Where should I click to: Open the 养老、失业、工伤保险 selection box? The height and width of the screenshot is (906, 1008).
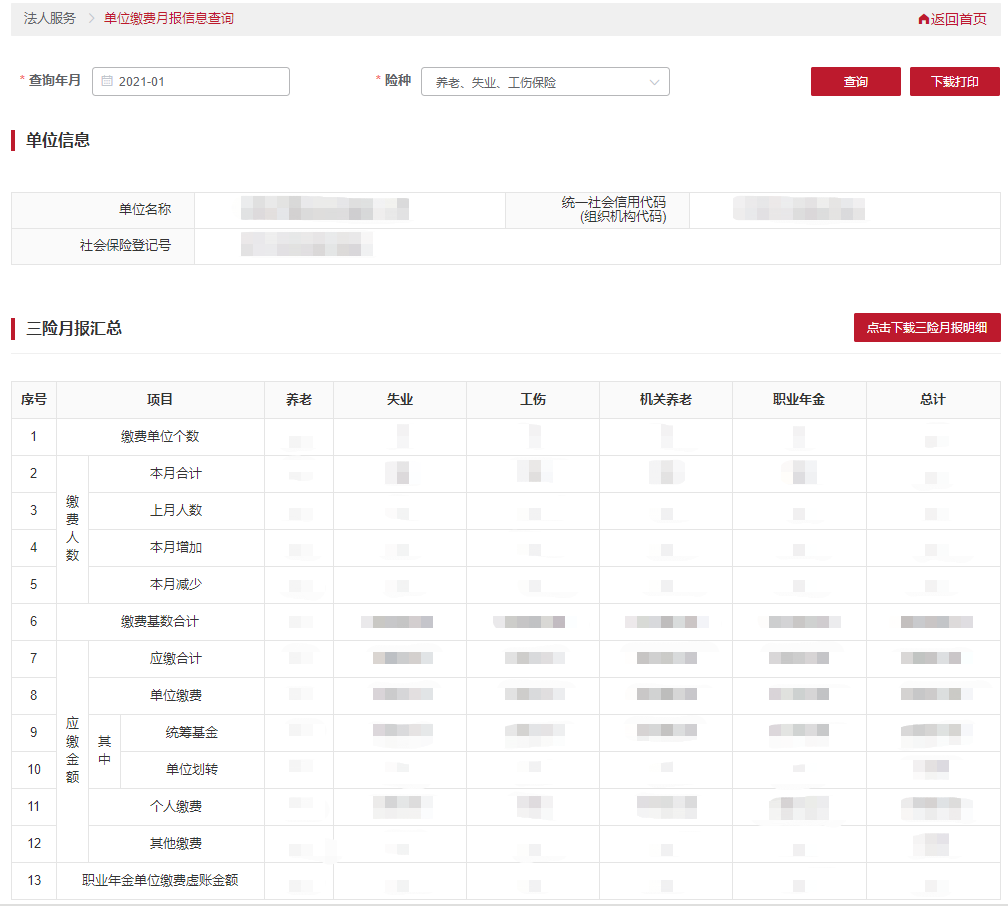[x=535, y=82]
